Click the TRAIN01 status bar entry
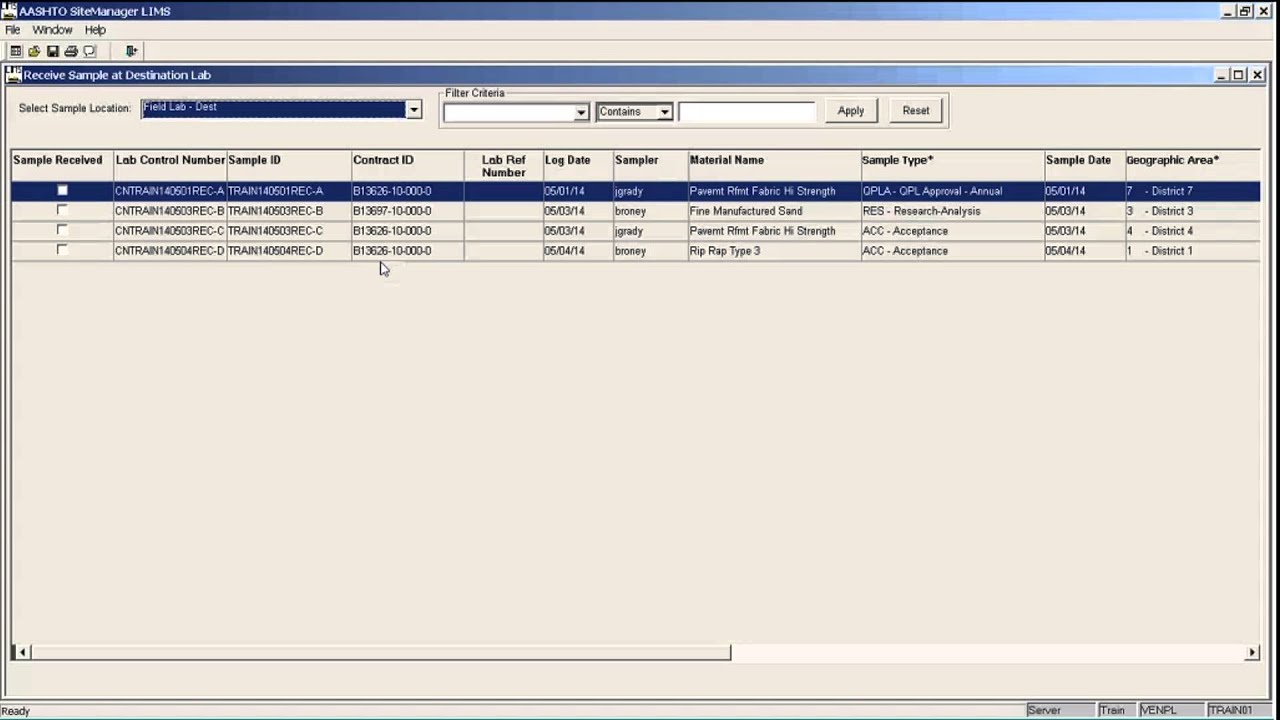This screenshot has width=1280, height=720. (1240, 710)
